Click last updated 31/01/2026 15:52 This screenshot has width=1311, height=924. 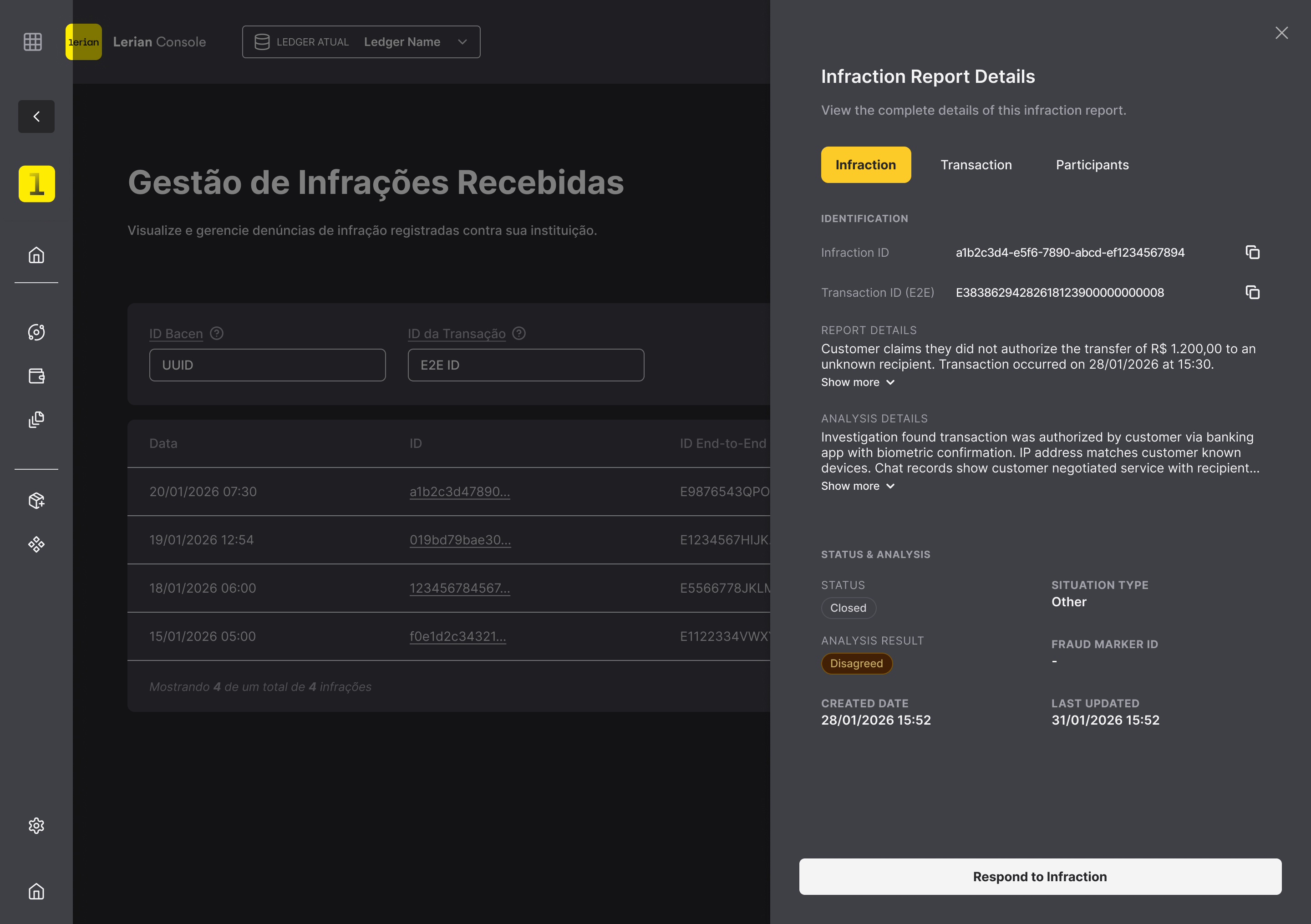click(x=1105, y=720)
